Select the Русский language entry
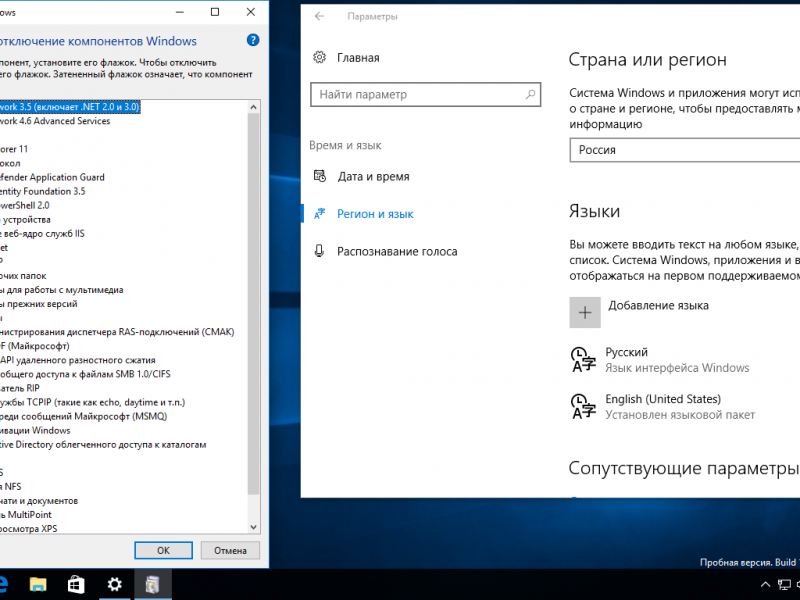The width and height of the screenshot is (800, 600). [x=660, y=360]
